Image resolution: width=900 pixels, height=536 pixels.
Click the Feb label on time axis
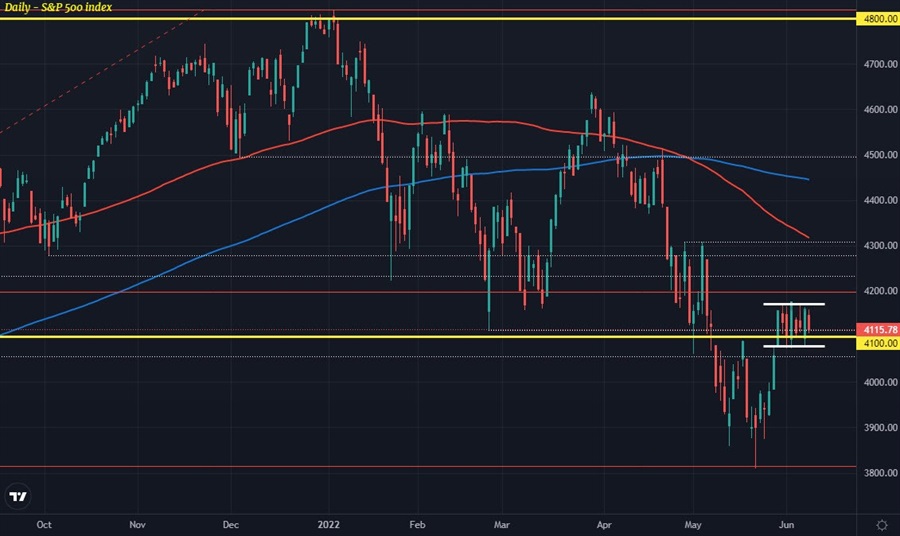click(x=417, y=525)
